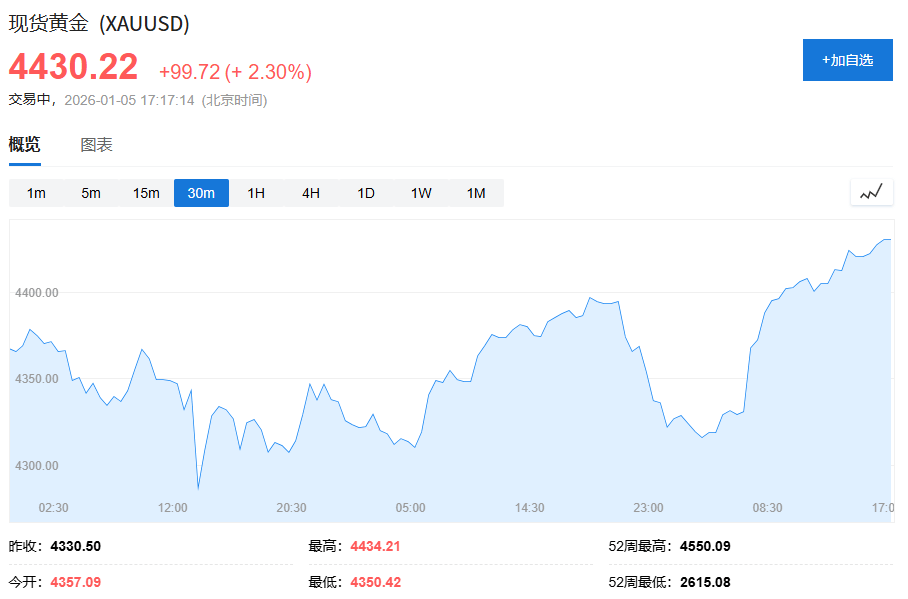The height and width of the screenshot is (599, 908).
Task: Switch to the 概览 tab
Action: 25,145
